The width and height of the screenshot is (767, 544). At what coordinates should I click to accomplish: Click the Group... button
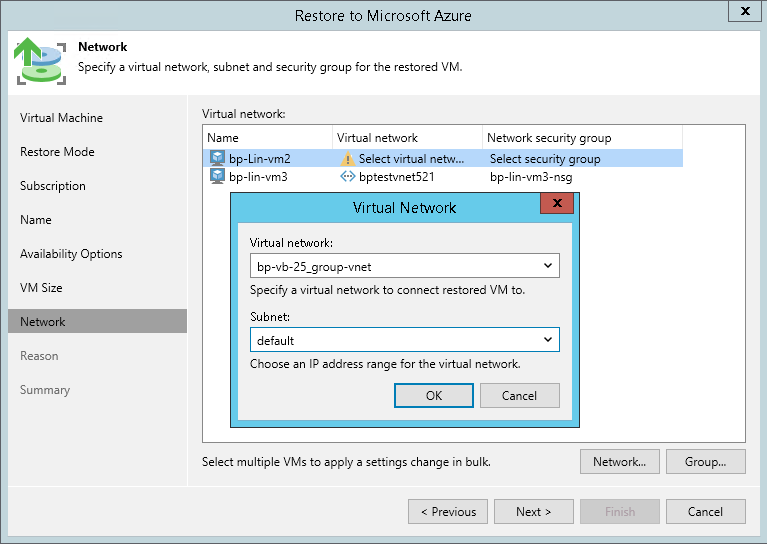[705, 462]
